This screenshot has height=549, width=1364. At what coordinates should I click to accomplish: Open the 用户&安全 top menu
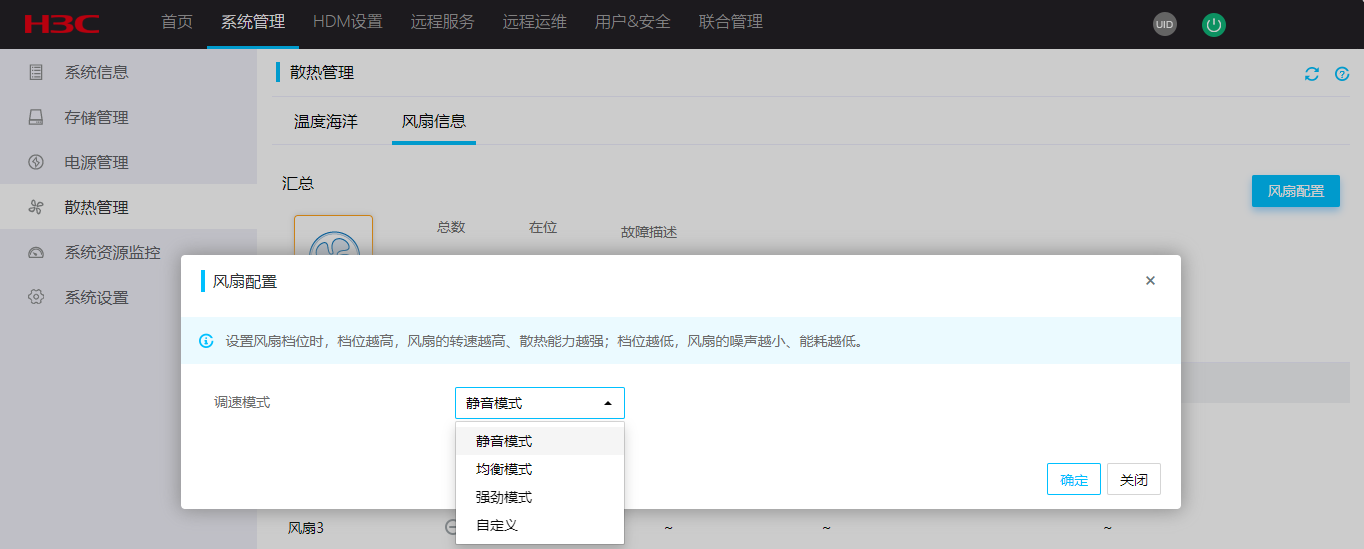click(x=633, y=22)
